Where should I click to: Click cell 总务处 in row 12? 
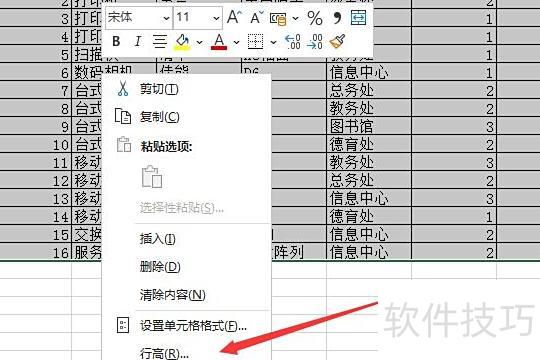point(369,181)
